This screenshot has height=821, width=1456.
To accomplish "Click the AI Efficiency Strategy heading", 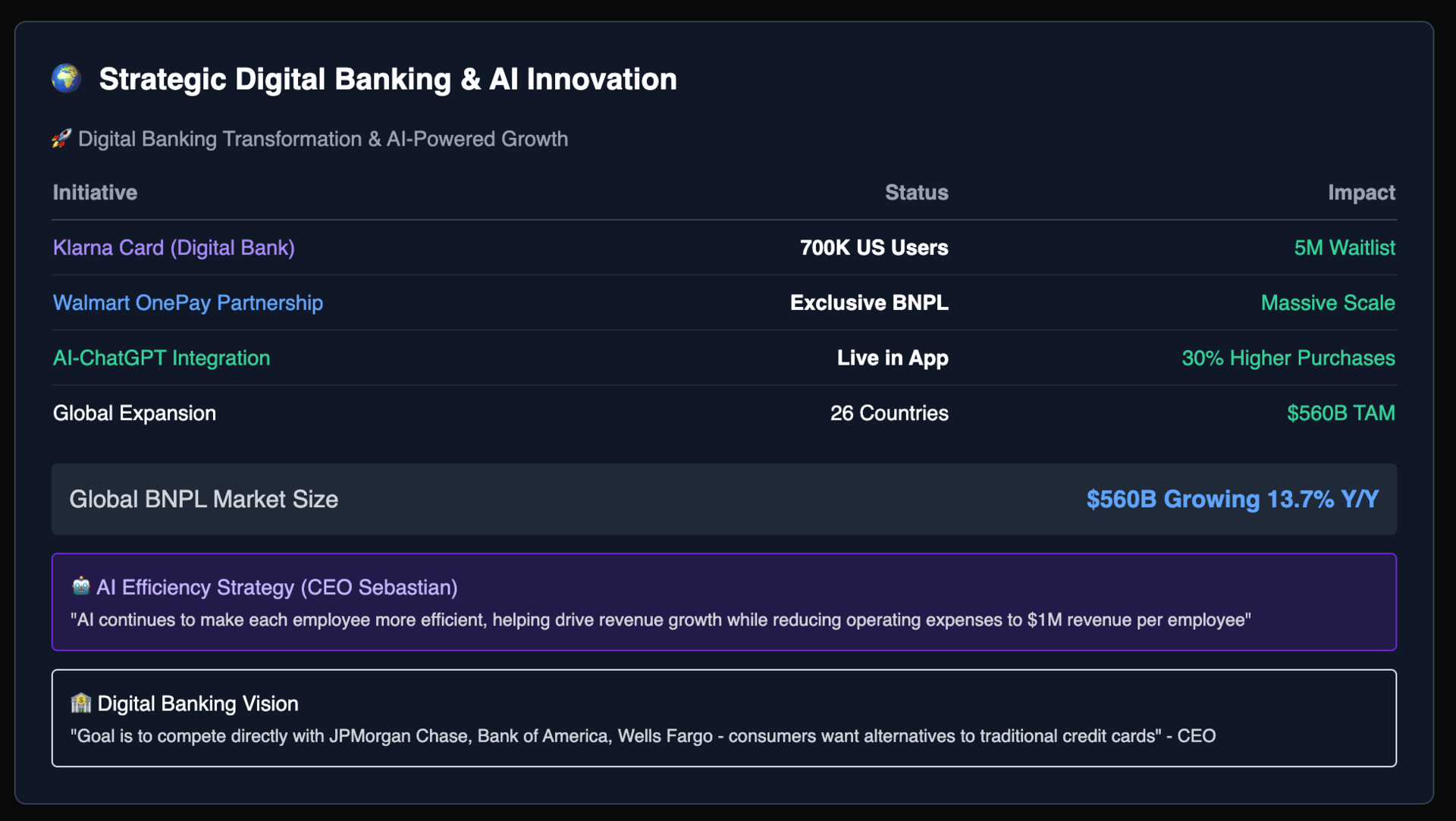I will (277, 588).
